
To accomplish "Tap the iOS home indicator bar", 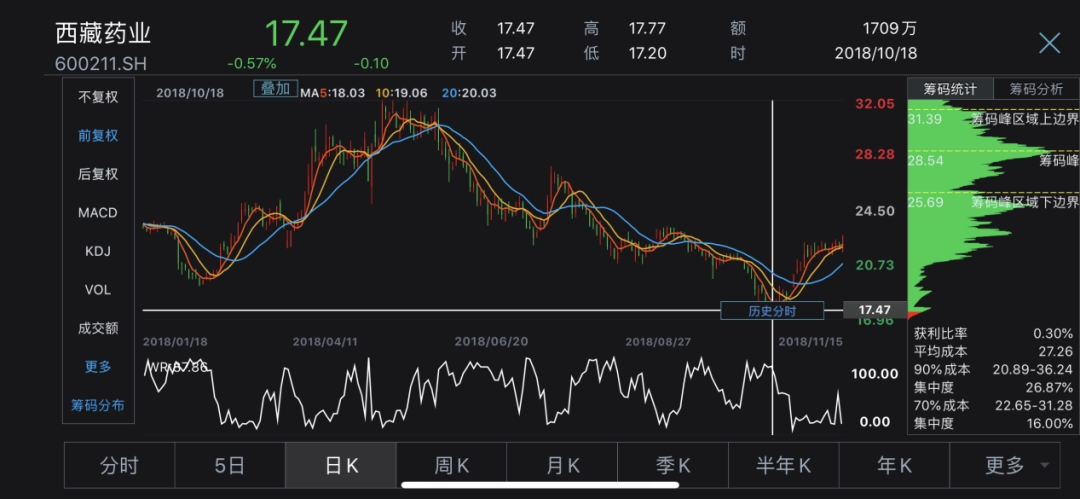I will (x=539, y=485).
